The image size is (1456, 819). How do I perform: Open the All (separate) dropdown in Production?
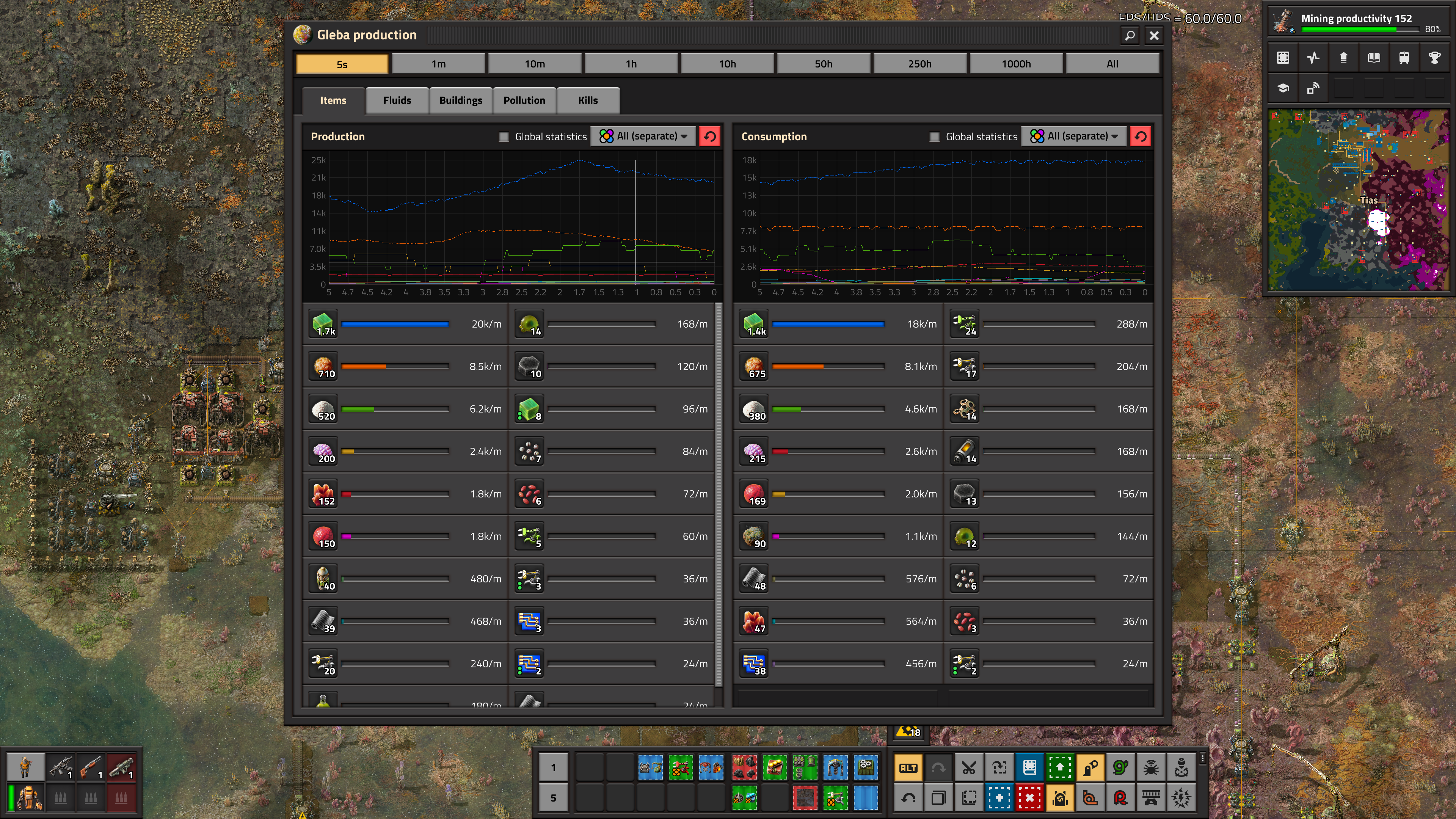point(643,136)
